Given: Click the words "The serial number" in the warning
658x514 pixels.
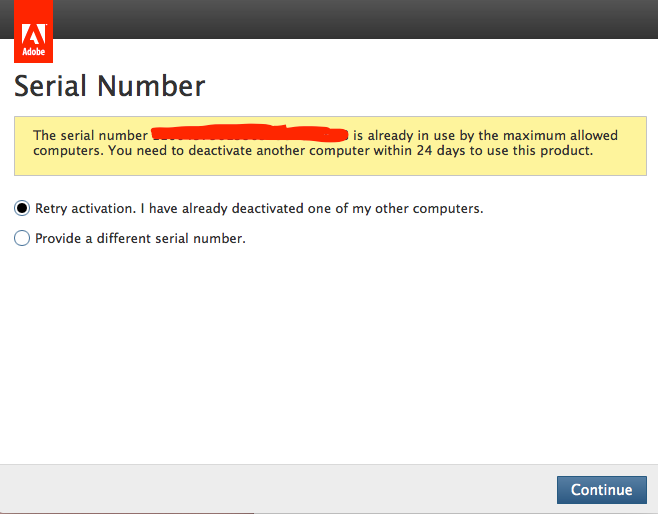Looking at the screenshot, I should click(x=90, y=135).
